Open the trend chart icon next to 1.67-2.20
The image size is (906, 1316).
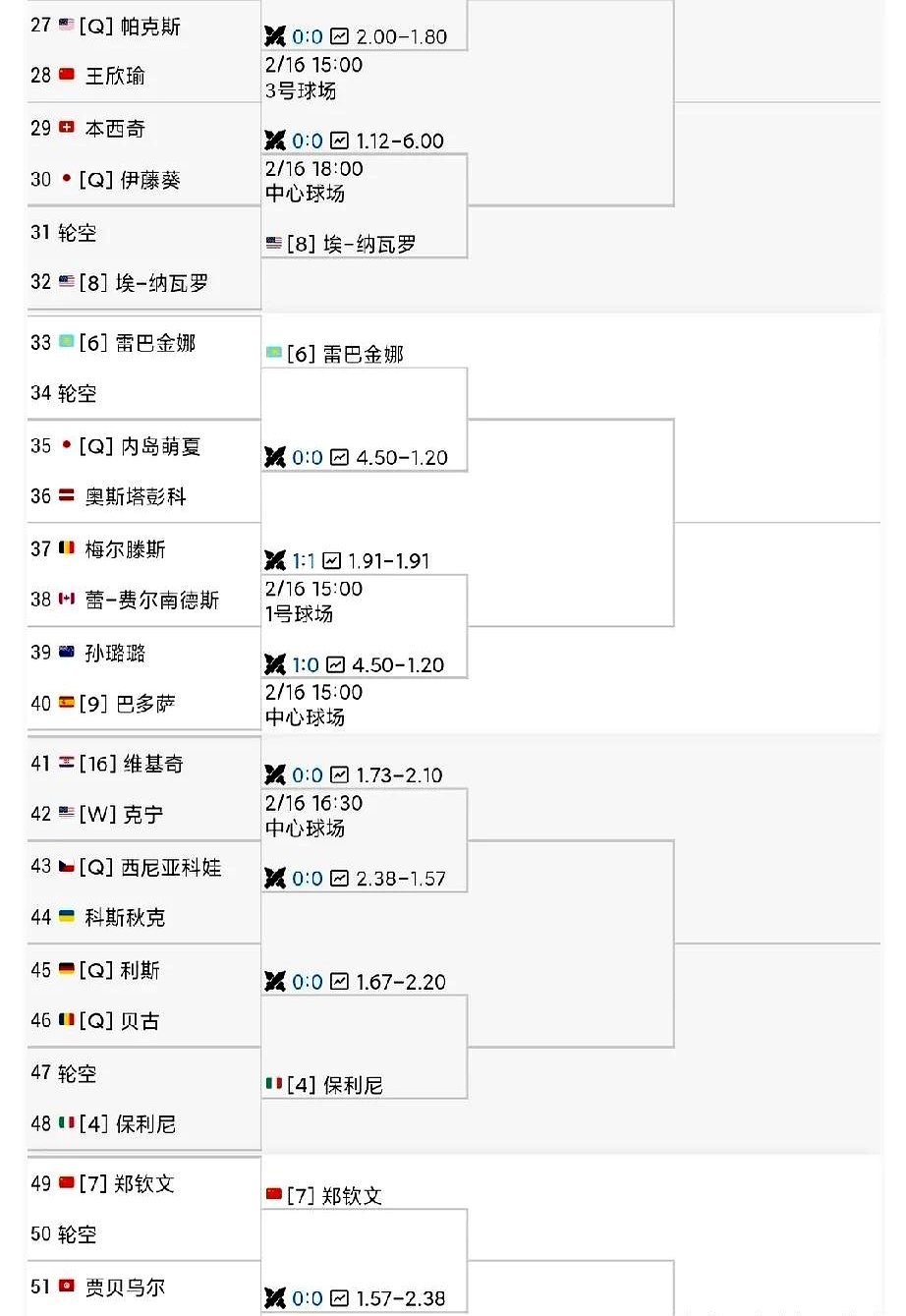pyautogui.click(x=339, y=981)
